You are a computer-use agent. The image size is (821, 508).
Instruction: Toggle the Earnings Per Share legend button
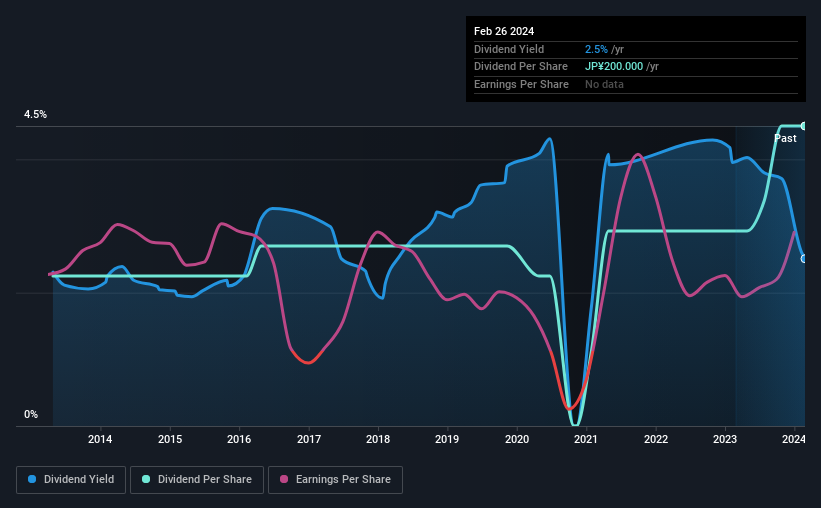pyautogui.click(x=335, y=480)
